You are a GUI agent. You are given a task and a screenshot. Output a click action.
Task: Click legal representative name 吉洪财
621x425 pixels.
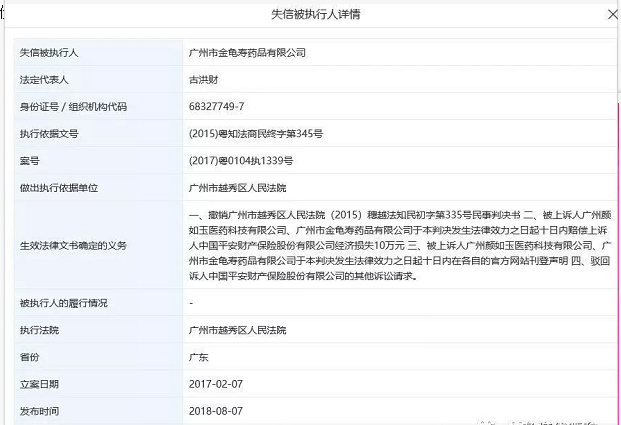(x=204, y=78)
